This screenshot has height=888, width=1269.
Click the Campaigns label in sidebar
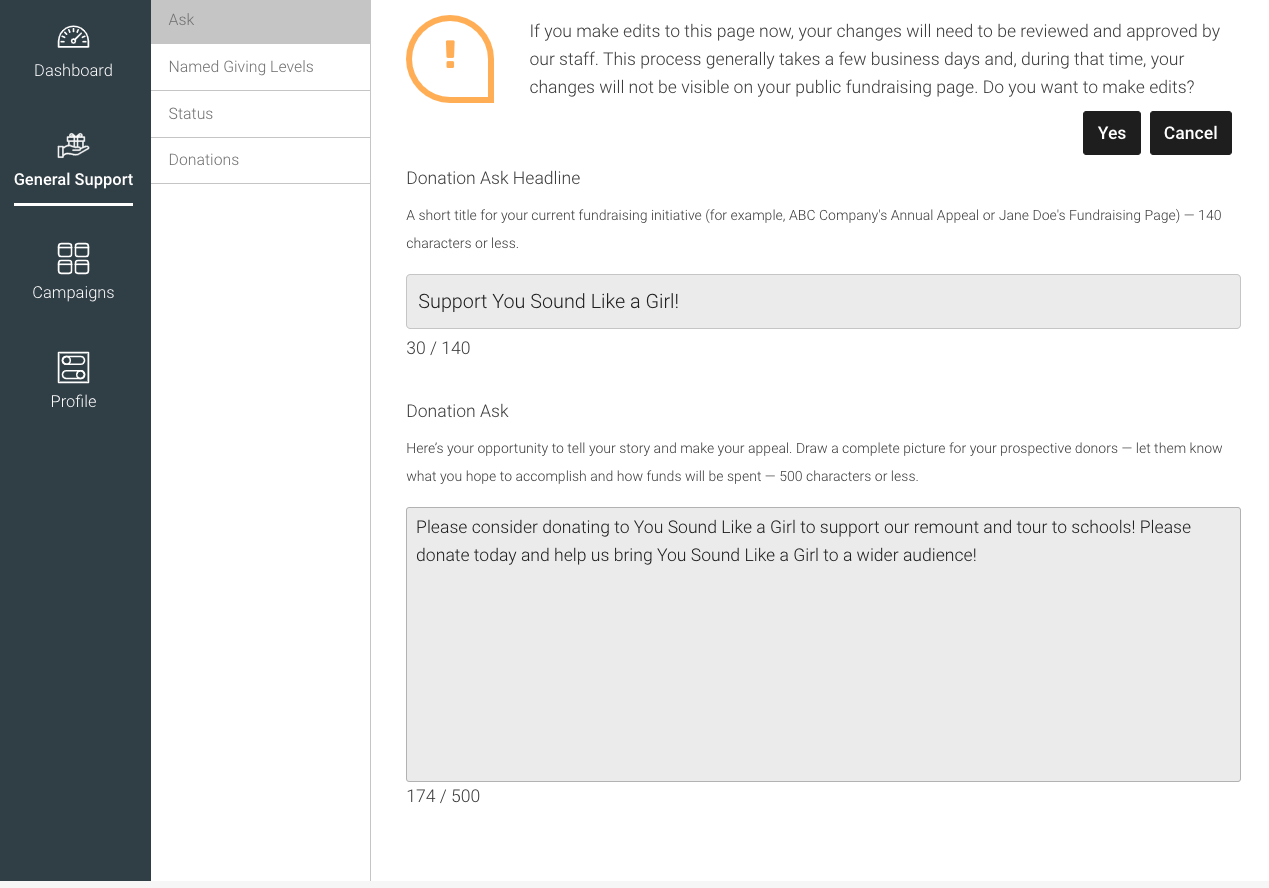73,293
